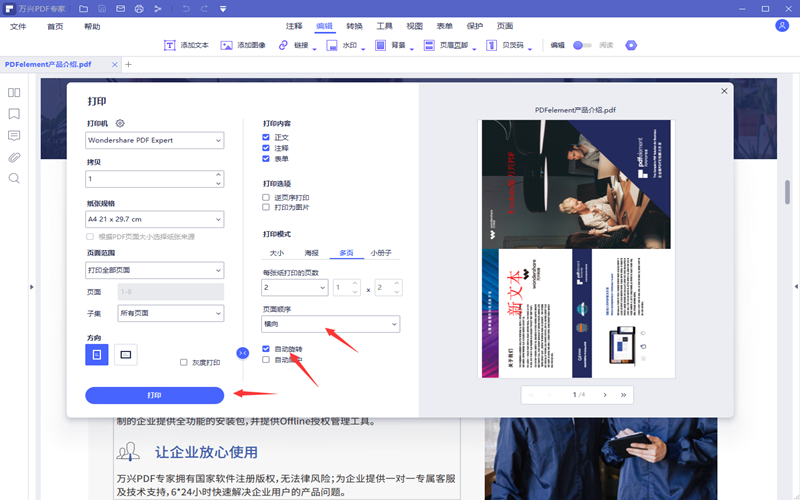The width and height of the screenshot is (800, 500).
Task: Uncheck the 注释 print content checkbox
Action: pyautogui.click(x=266, y=148)
